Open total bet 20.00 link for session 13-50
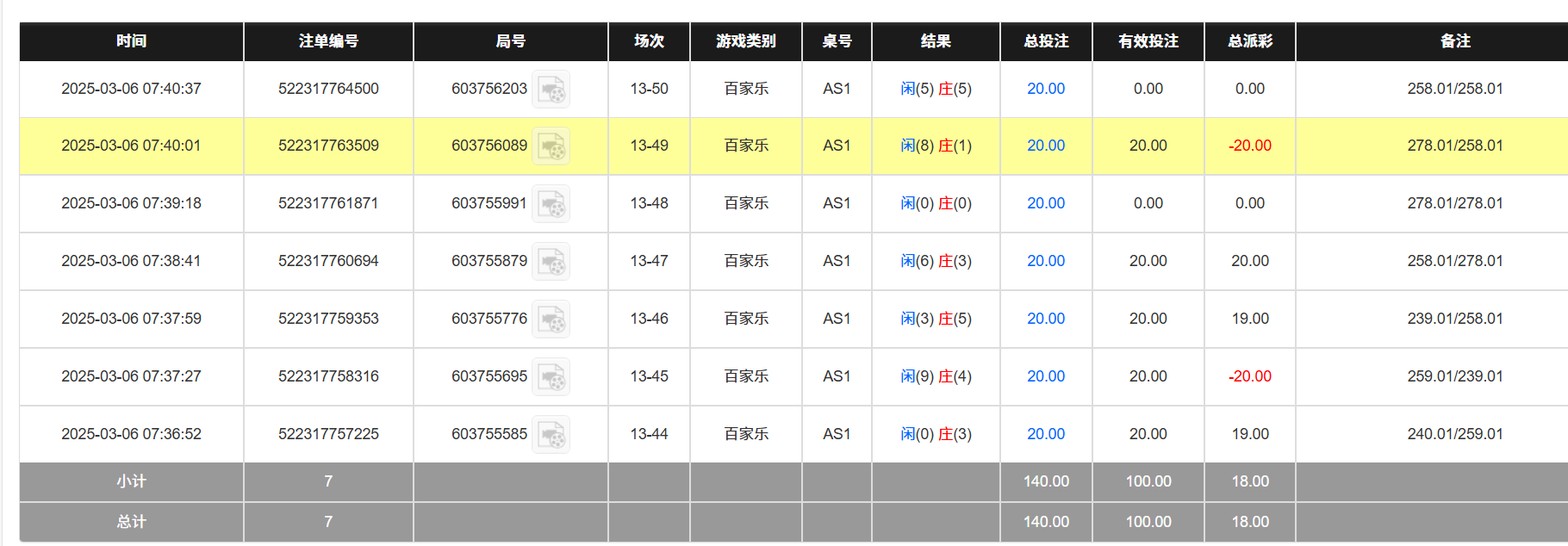This screenshot has height=546, width=1568. [x=1045, y=89]
